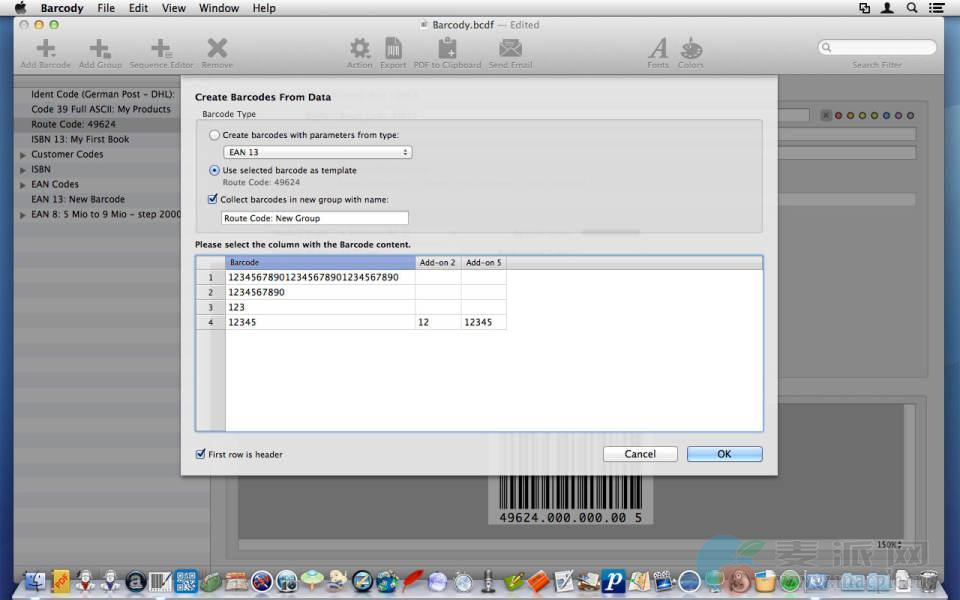Open the EAN 13 barcode type dropdown

317,152
